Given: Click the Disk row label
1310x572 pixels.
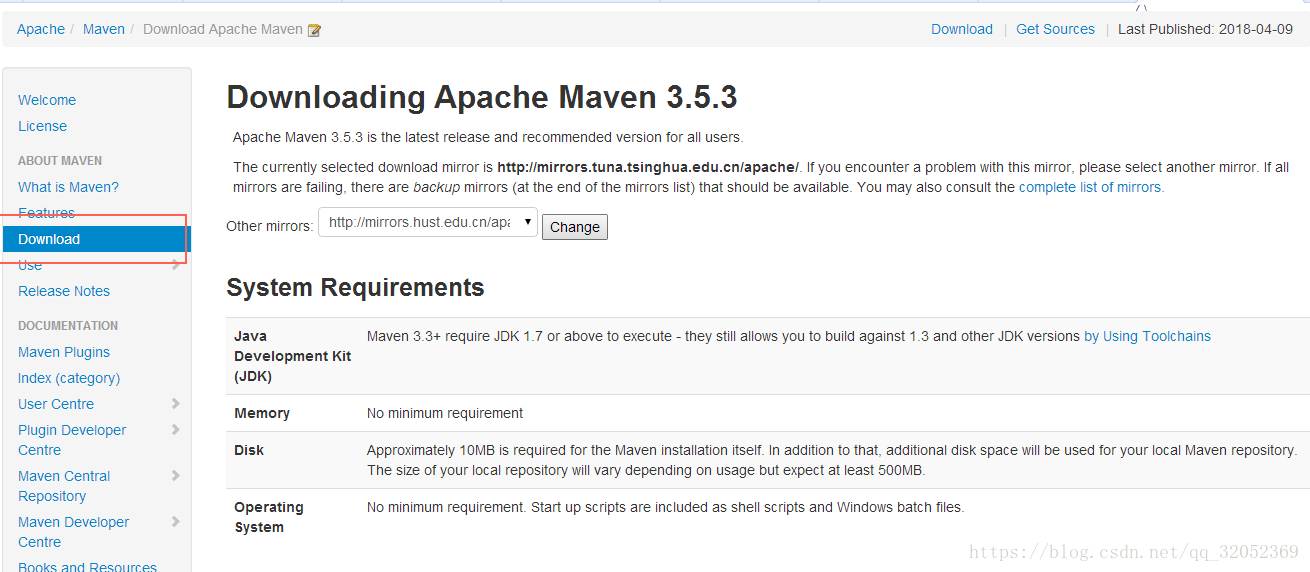Looking at the screenshot, I should tap(249, 450).
